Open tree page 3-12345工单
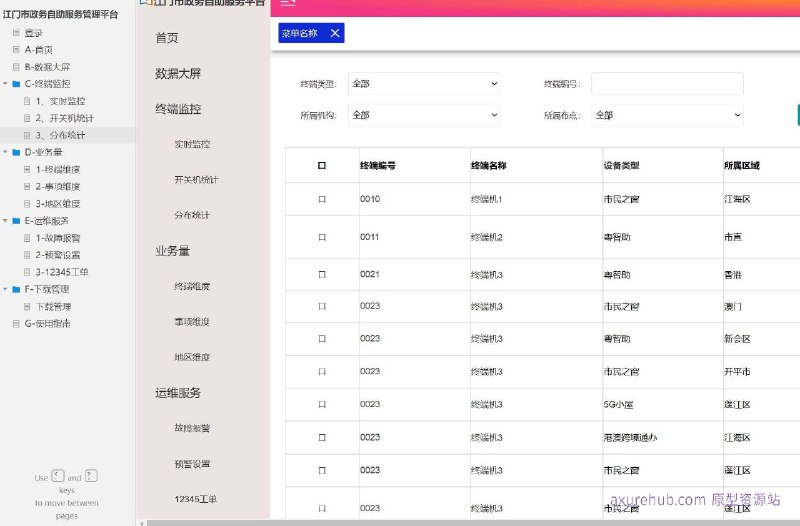 tap(62, 272)
